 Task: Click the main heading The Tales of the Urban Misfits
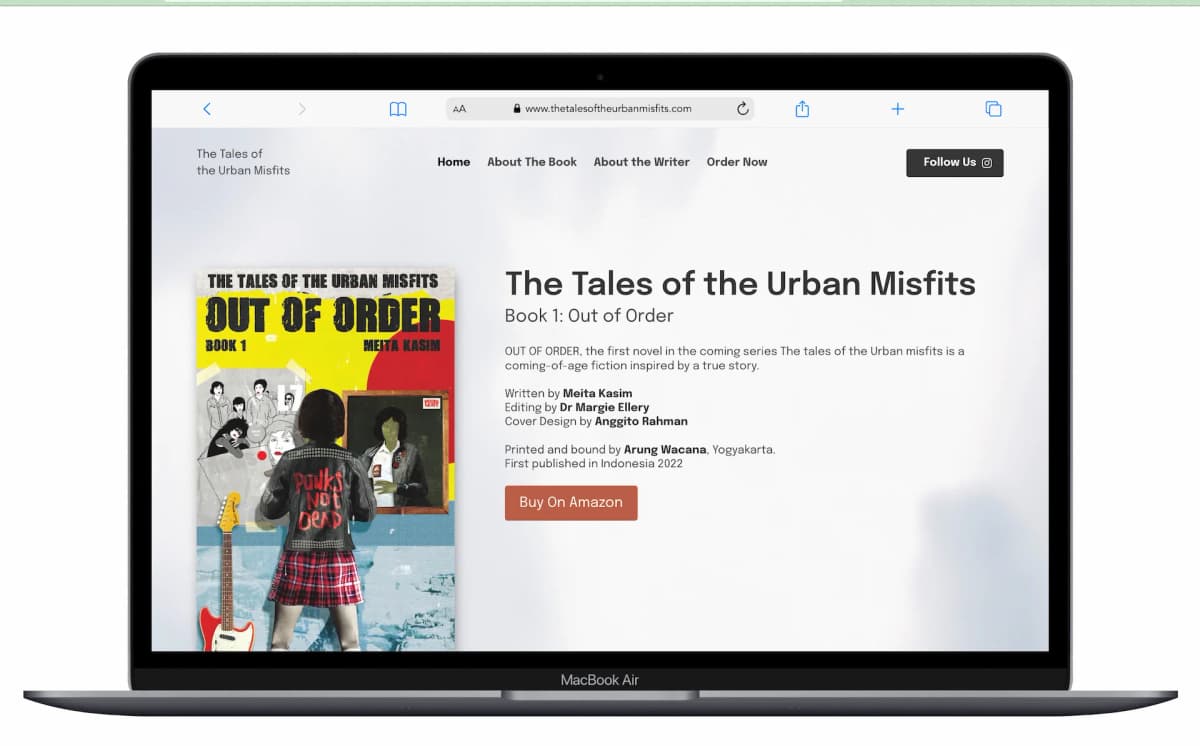(740, 283)
